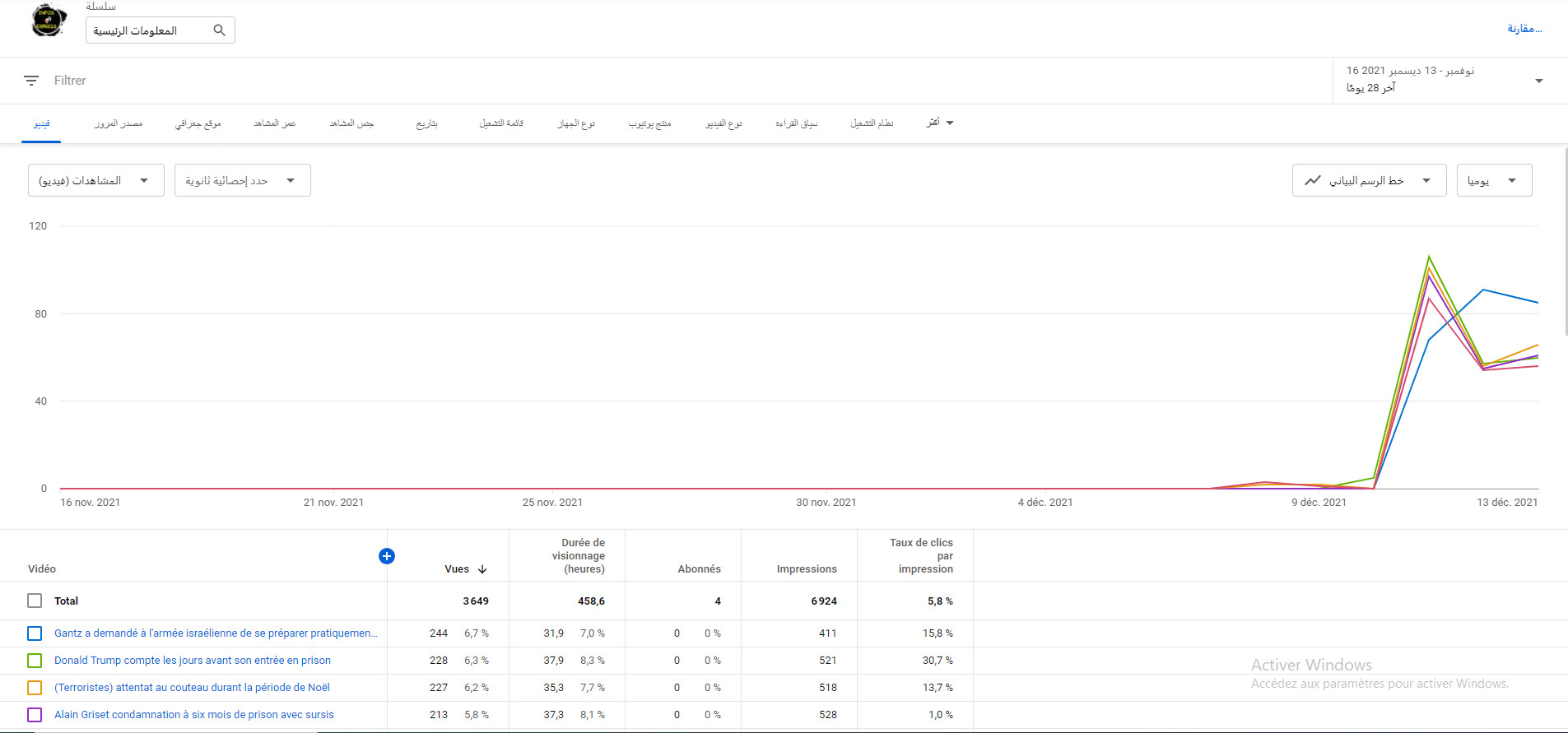Select the فيديو tab
1568x733 pixels.
pos(41,123)
